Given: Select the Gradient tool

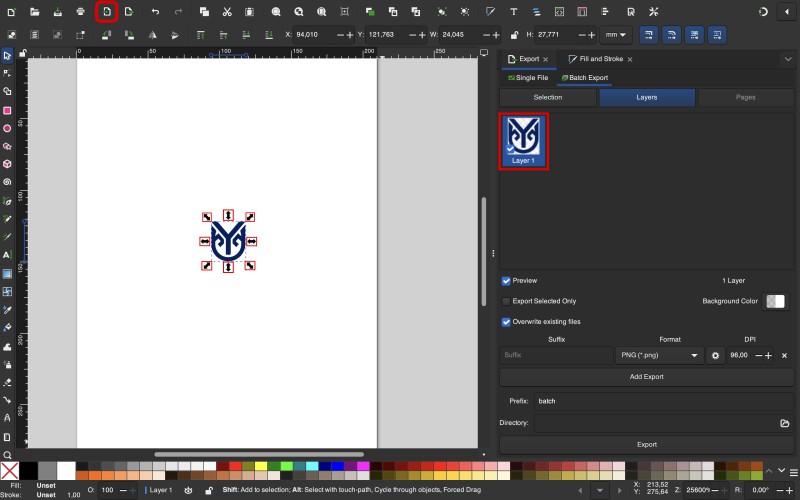Looking at the screenshot, I should coord(7,274).
